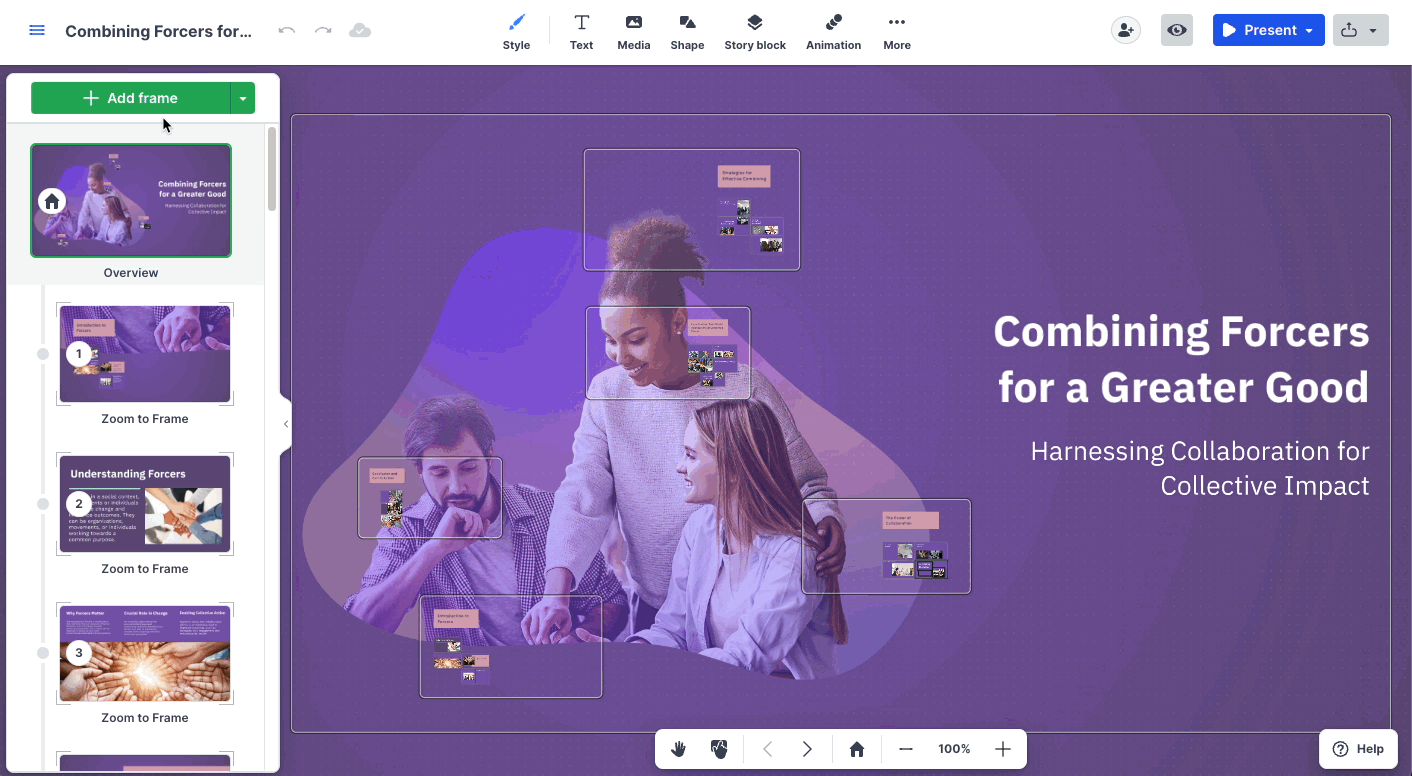This screenshot has height=776, width=1412.
Task: Open the Help button
Action: 1358,749
